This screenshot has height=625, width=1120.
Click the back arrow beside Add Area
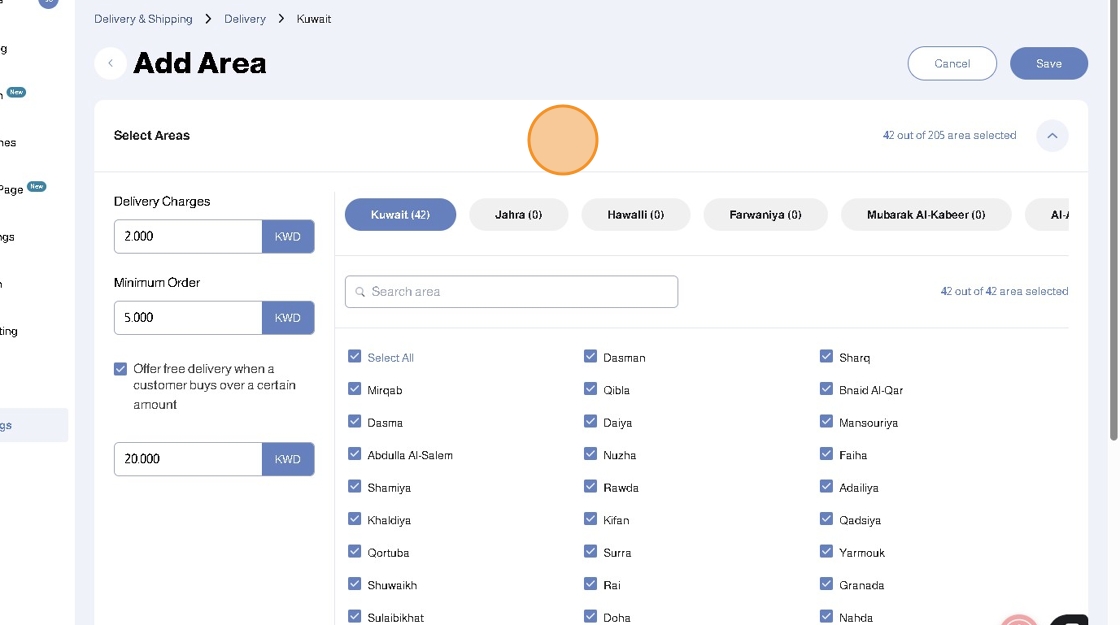pyautogui.click(x=110, y=63)
